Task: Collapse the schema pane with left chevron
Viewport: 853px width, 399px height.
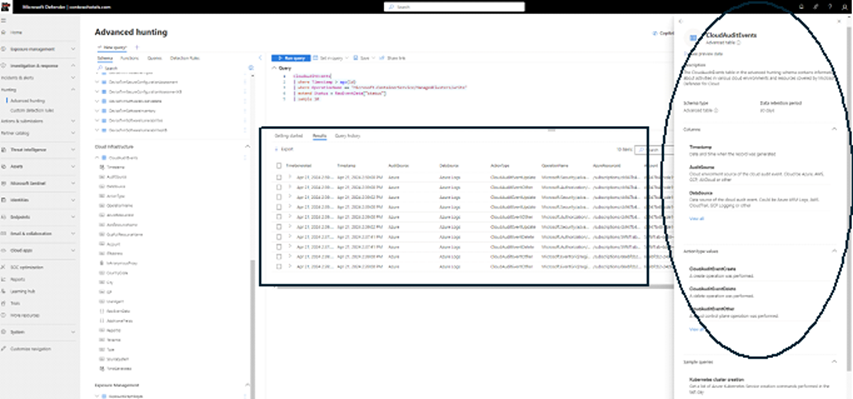Action: click(x=260, y=58)
